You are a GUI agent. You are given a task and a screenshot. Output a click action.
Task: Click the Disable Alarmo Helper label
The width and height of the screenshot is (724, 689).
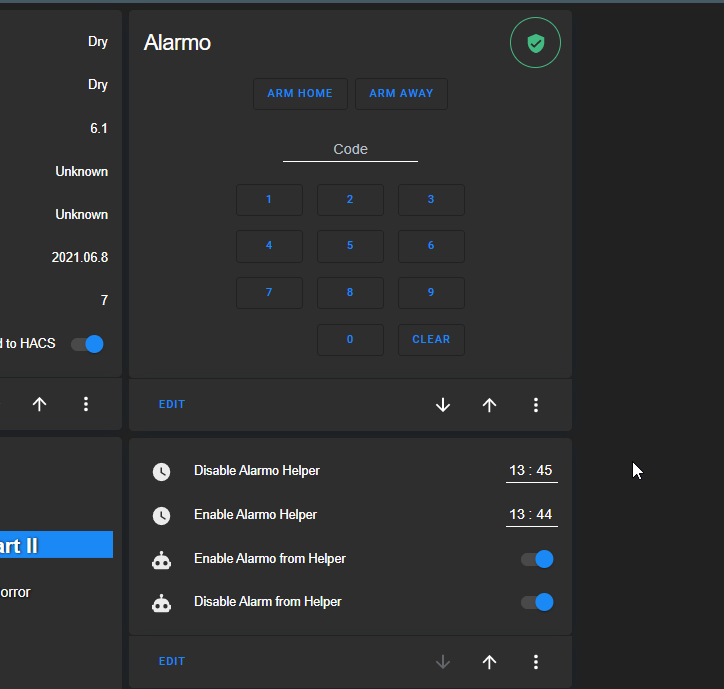[x=257, y=471]
